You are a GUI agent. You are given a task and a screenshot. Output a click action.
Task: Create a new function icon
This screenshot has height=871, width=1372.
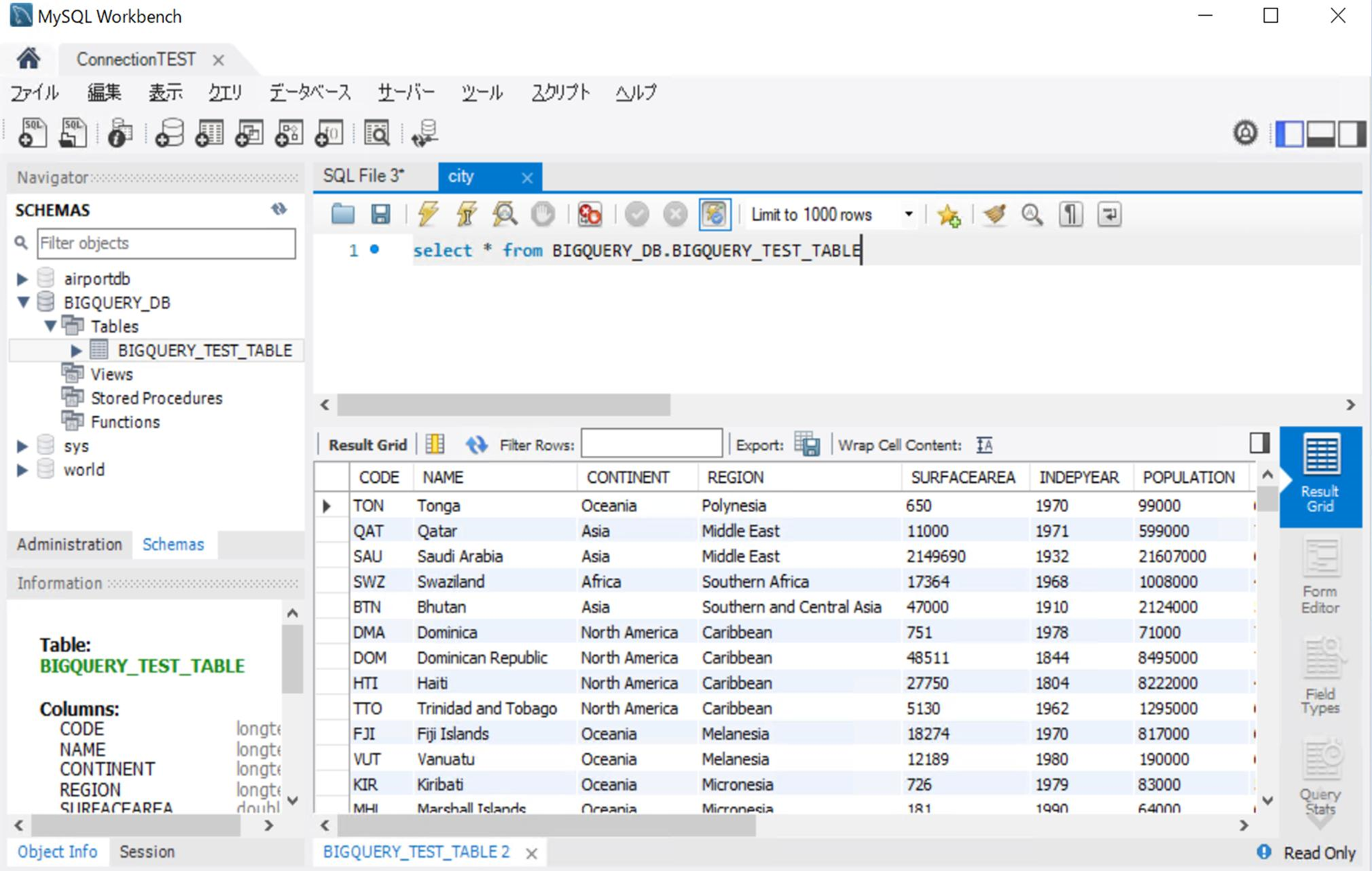[x=329, y=132]
